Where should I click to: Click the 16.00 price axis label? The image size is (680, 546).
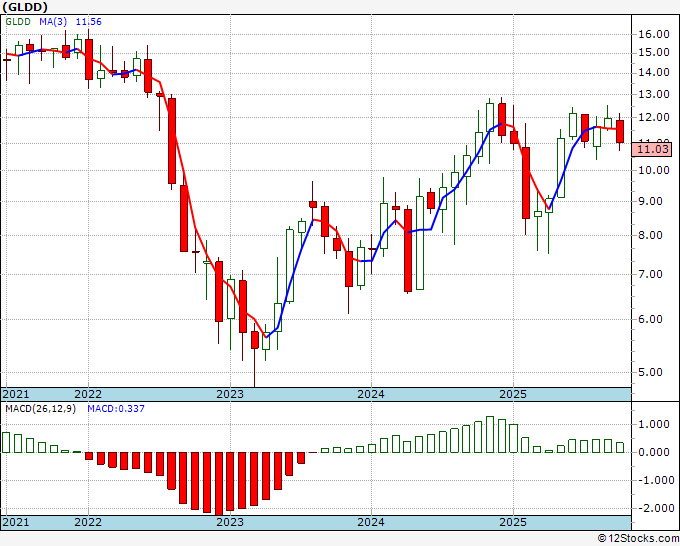point(654,34)
